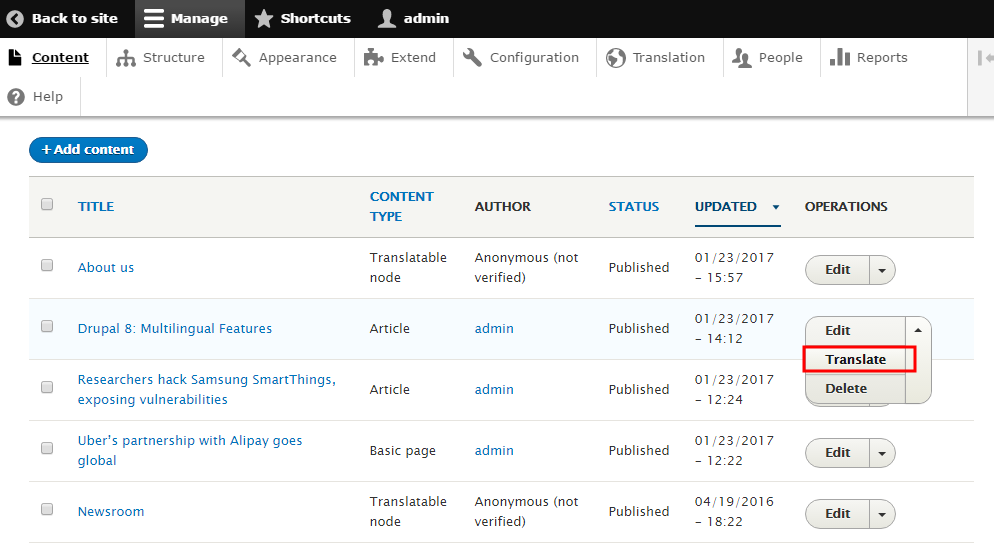Expand operations dropdown for About us

click(x=882, y=271)
